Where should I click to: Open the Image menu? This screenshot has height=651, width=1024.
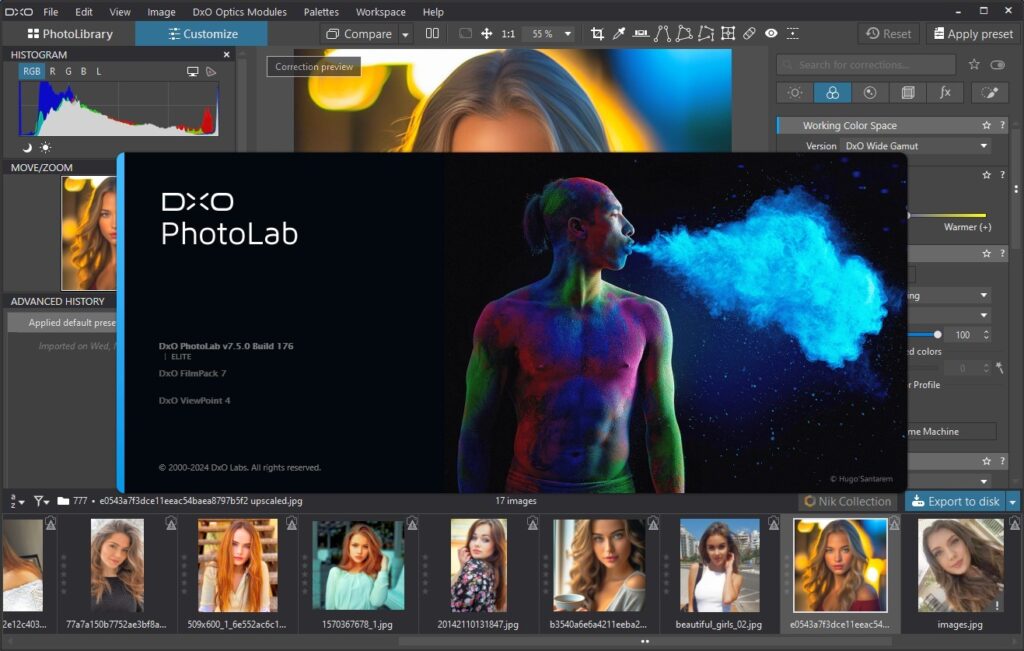161,12
